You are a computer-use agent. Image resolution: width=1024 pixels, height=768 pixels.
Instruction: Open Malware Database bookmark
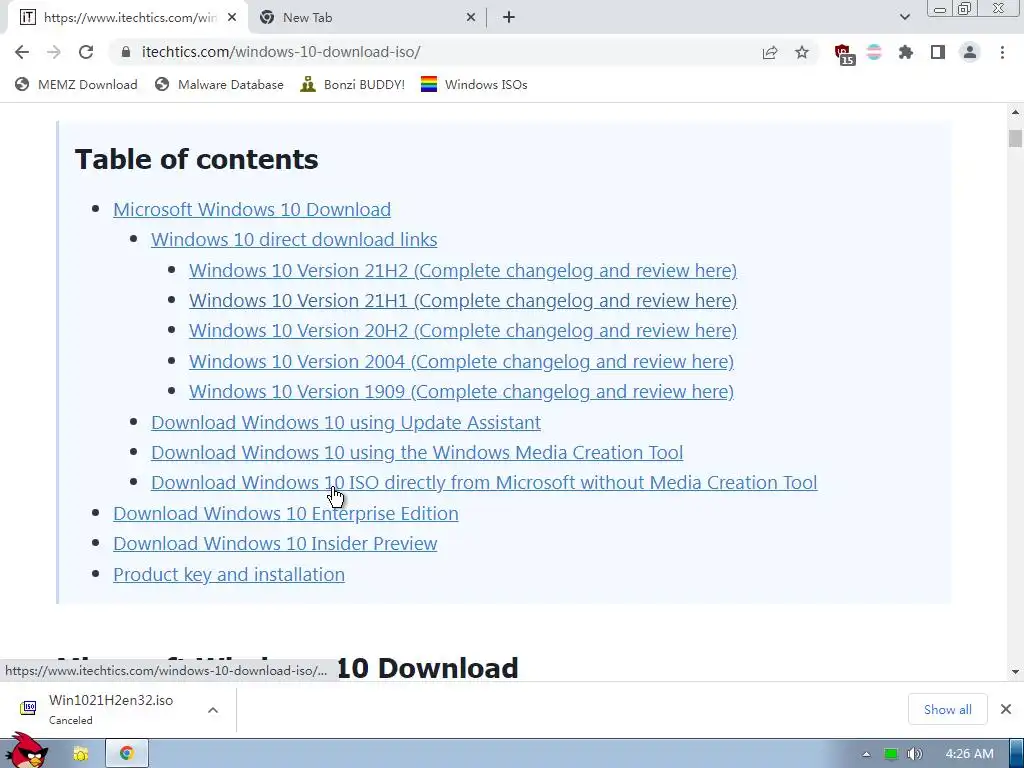pos(219,84)
